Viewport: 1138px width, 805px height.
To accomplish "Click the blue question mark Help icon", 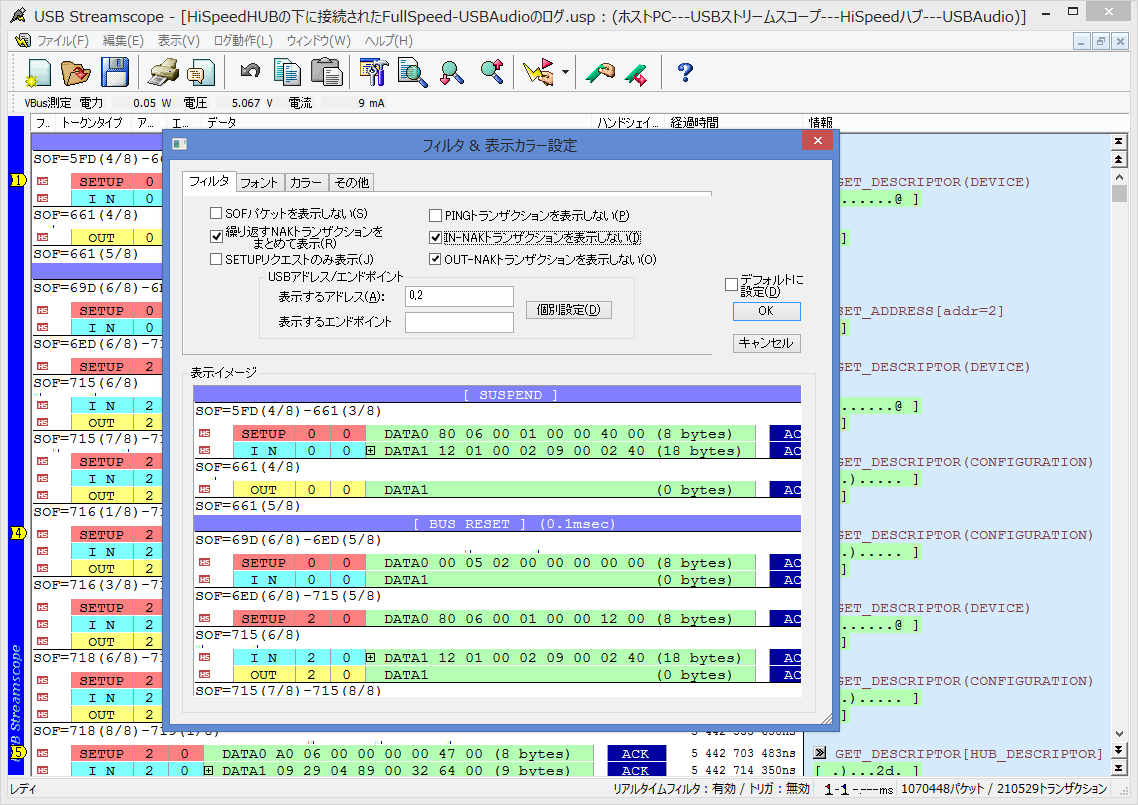I will click(684, 73).
